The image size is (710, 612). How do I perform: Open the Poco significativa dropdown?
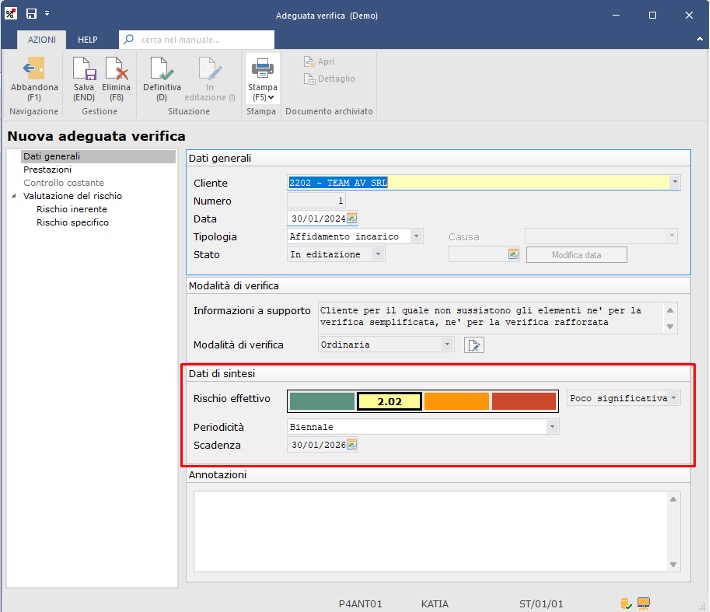point(675,398)
